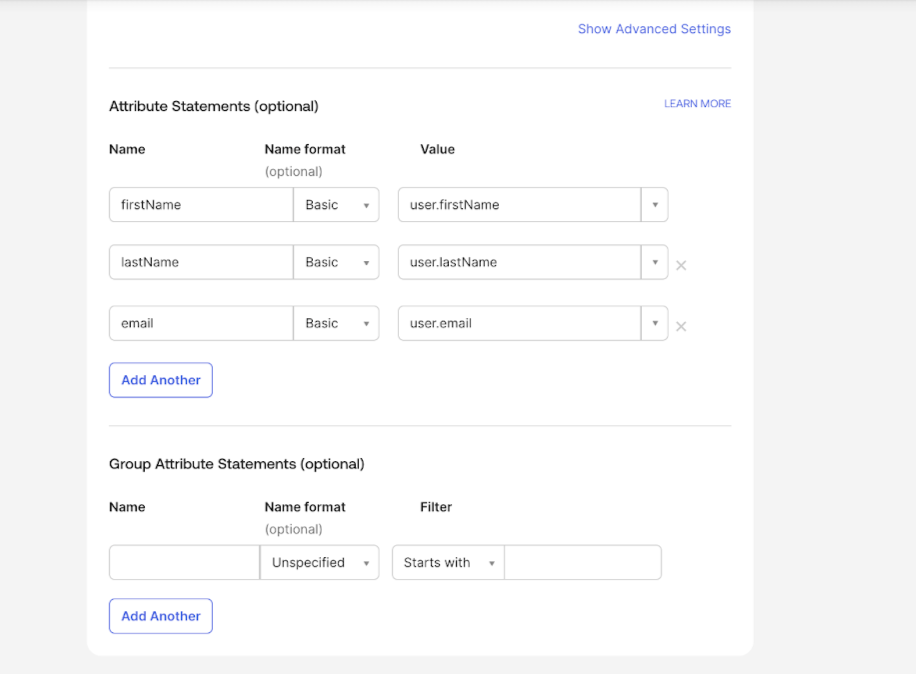
Task: Open Name format dropdown for firstName
Action: [336, 204]
